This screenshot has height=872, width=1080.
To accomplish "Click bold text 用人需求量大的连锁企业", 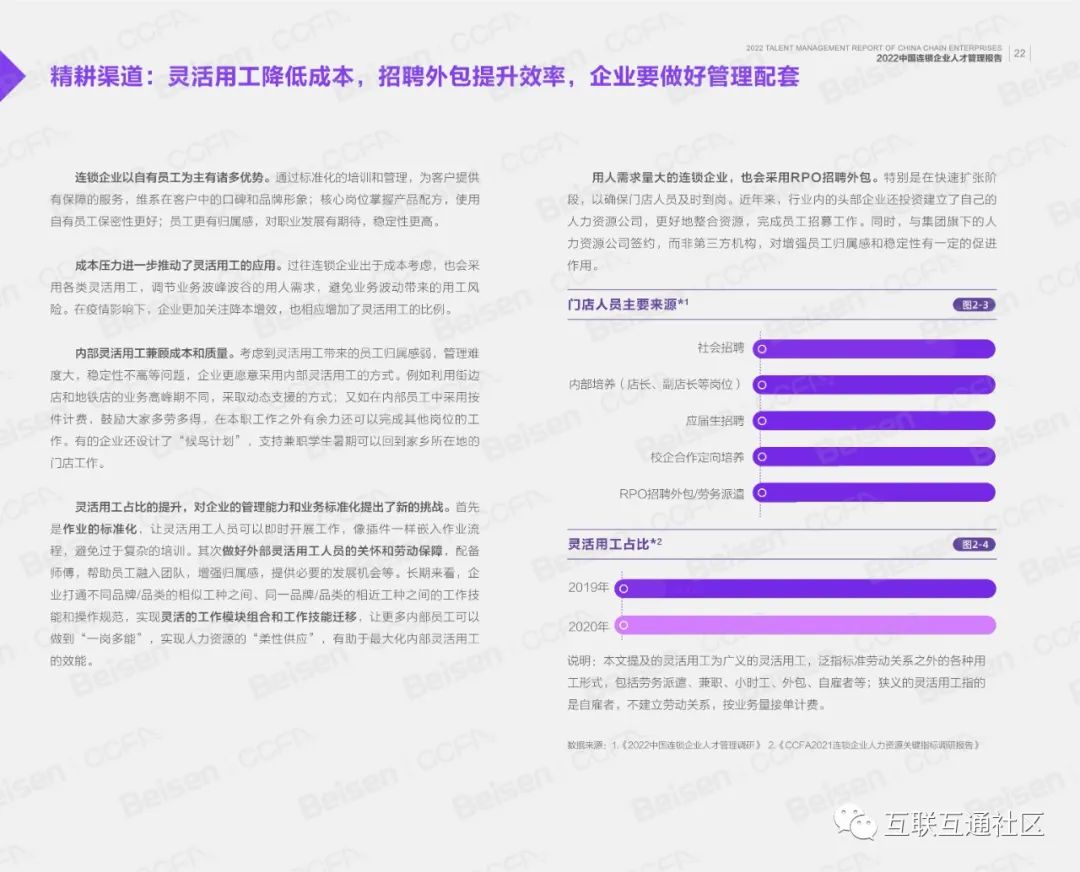I will pyautogui.click(x=660, y=178).
